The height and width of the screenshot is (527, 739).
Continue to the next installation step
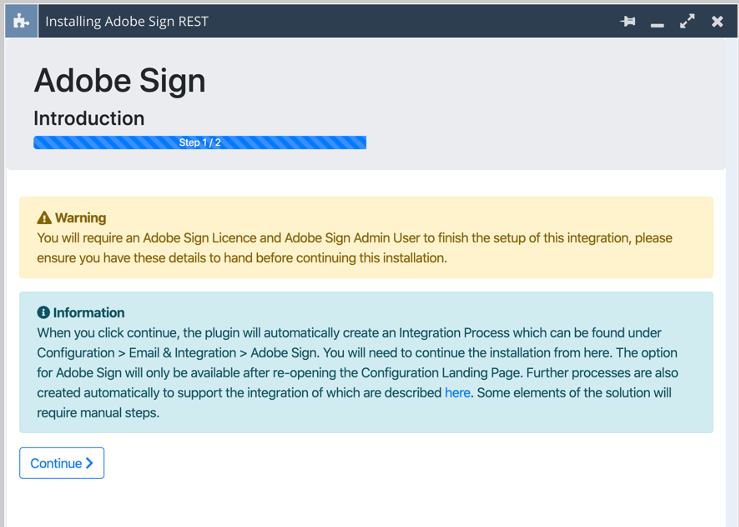point(62,463)
